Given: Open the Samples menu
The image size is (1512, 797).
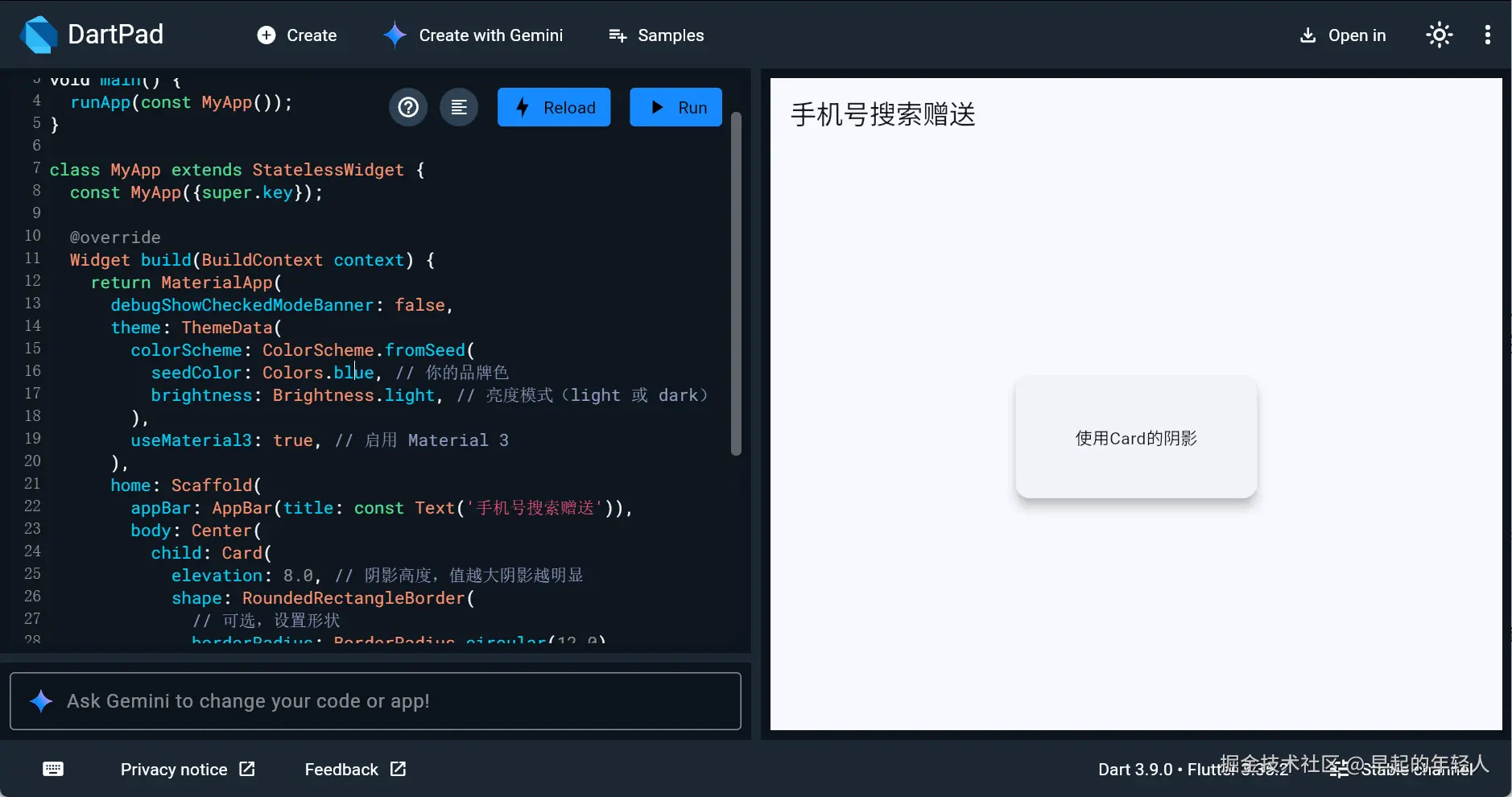Looking at the screenshot, I should point(655,35).
